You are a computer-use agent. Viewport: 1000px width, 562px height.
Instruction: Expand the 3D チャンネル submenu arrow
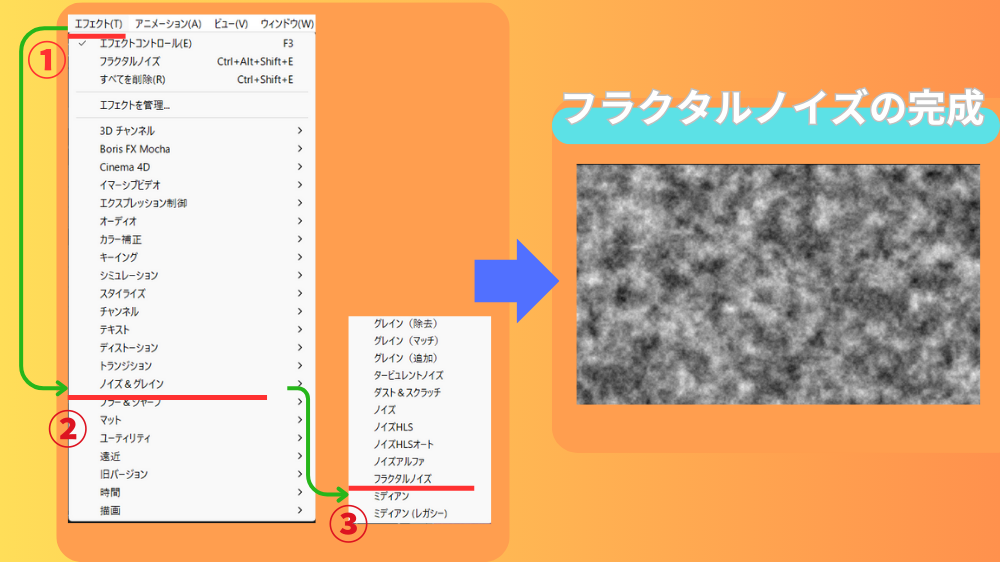pyautogui.click(x=299, y=131)
